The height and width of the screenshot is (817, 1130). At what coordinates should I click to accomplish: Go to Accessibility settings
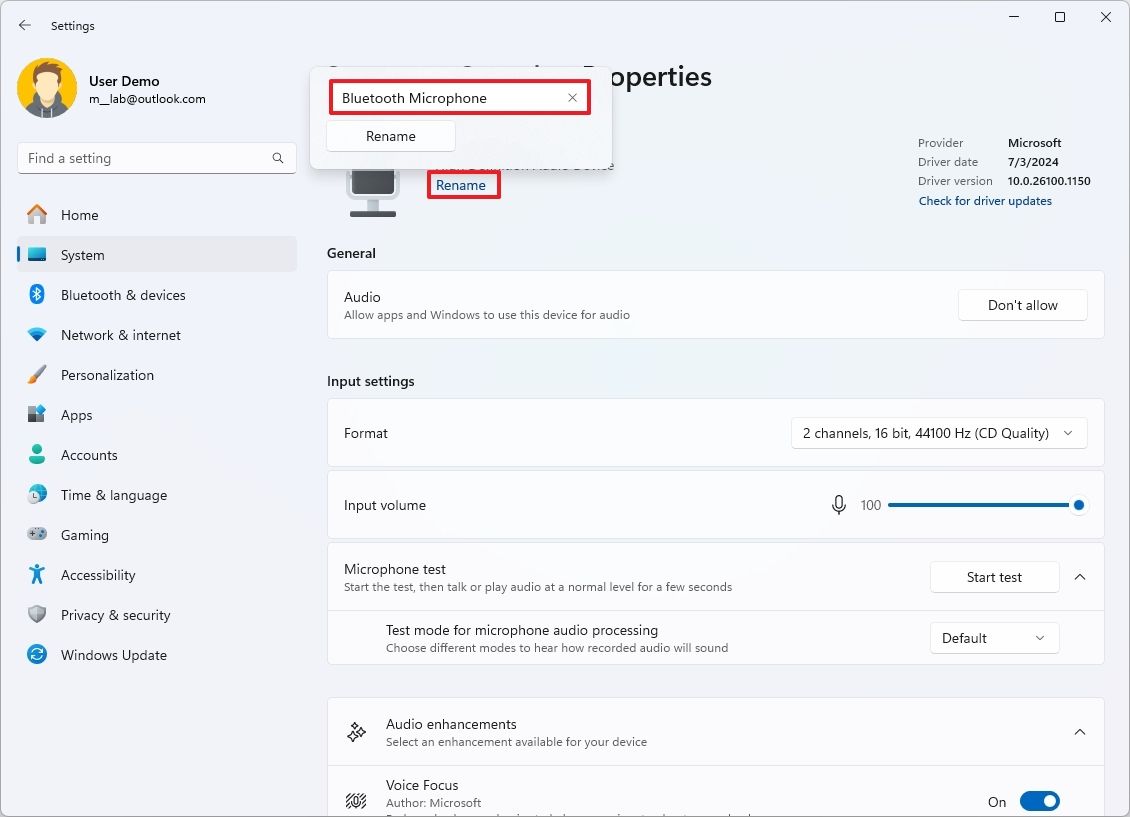97,575
